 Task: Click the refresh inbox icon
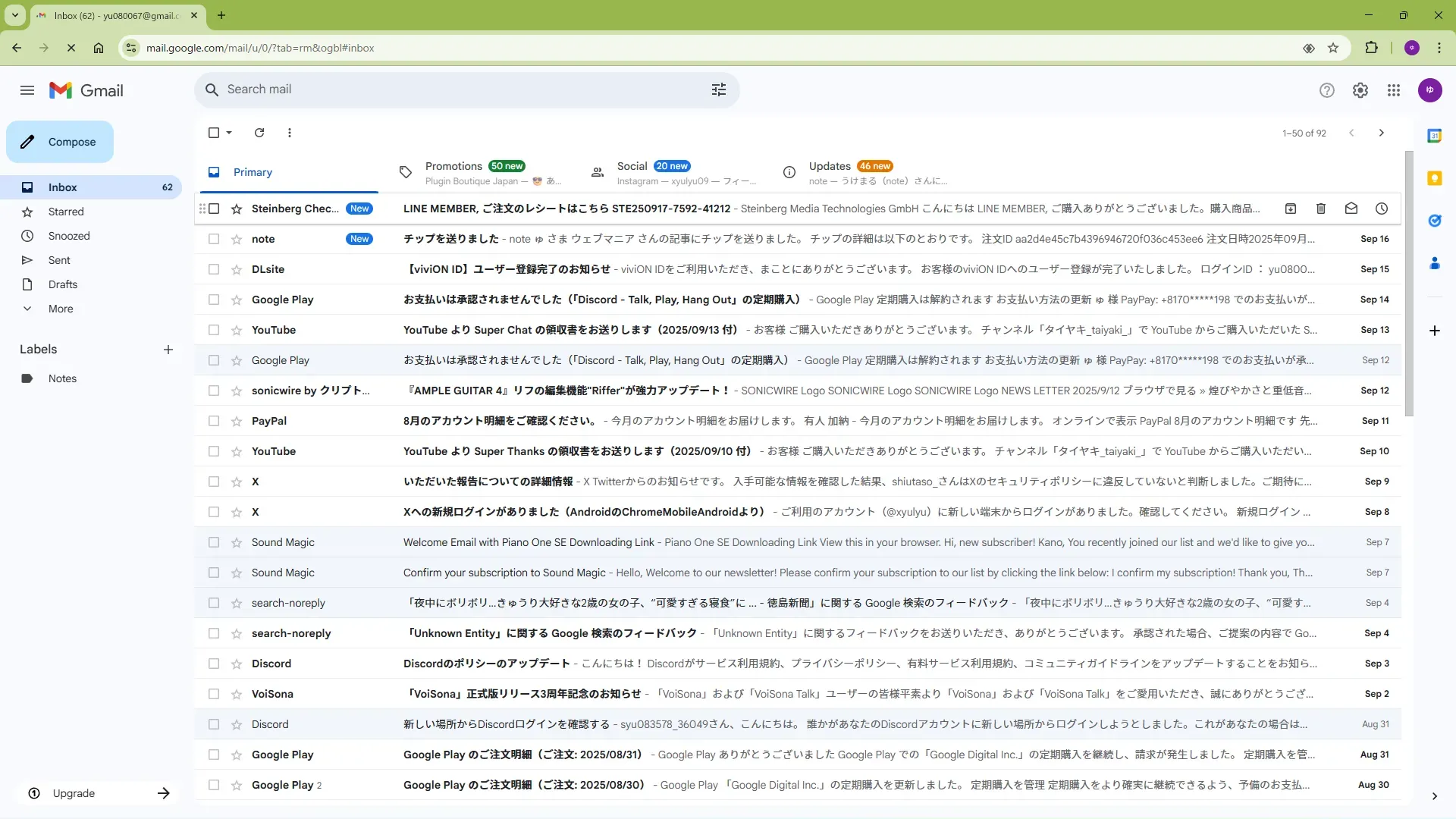[x=259, y=133]
